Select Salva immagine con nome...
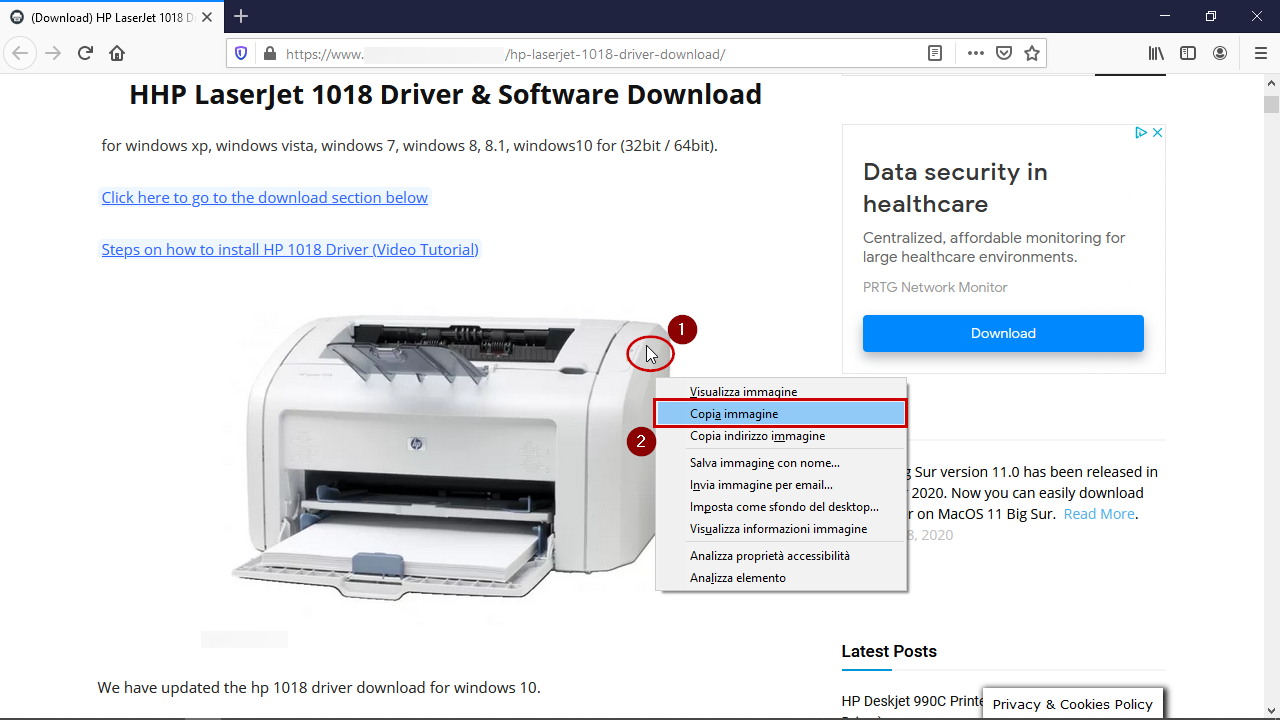The width and height of the screenshot is (1280, 720). coord(781,463)
